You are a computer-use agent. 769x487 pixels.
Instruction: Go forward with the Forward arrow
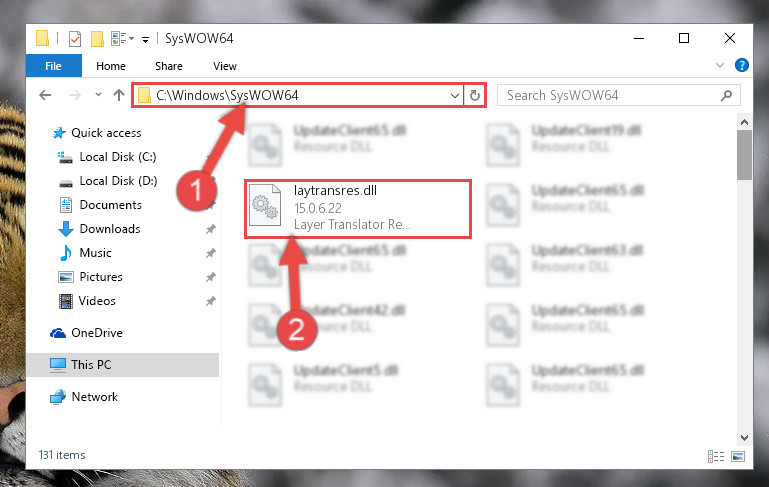click(x=75, y=95)
